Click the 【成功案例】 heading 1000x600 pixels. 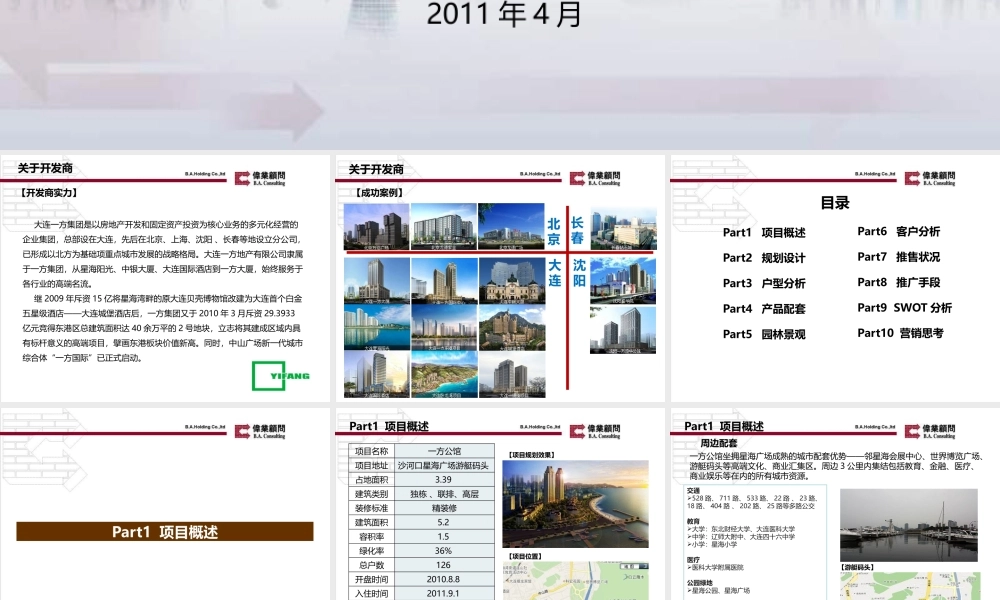click(x=379, y=193)
